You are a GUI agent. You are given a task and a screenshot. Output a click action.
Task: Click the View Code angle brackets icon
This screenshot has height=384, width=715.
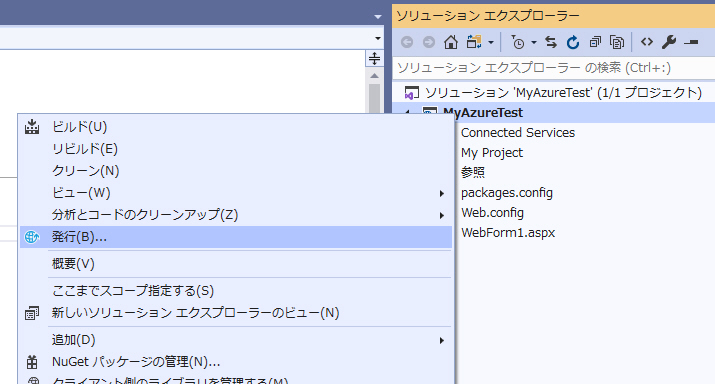[x=647, y=42]
